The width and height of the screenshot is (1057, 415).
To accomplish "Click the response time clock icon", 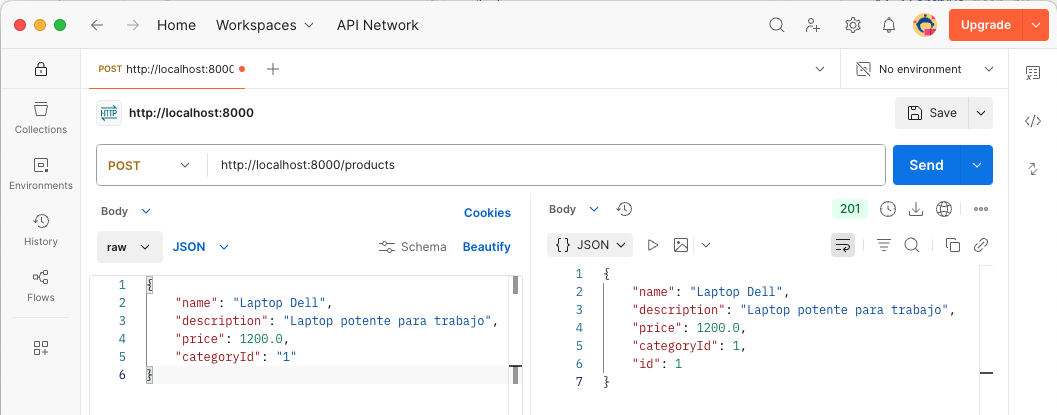I will 888,210.
